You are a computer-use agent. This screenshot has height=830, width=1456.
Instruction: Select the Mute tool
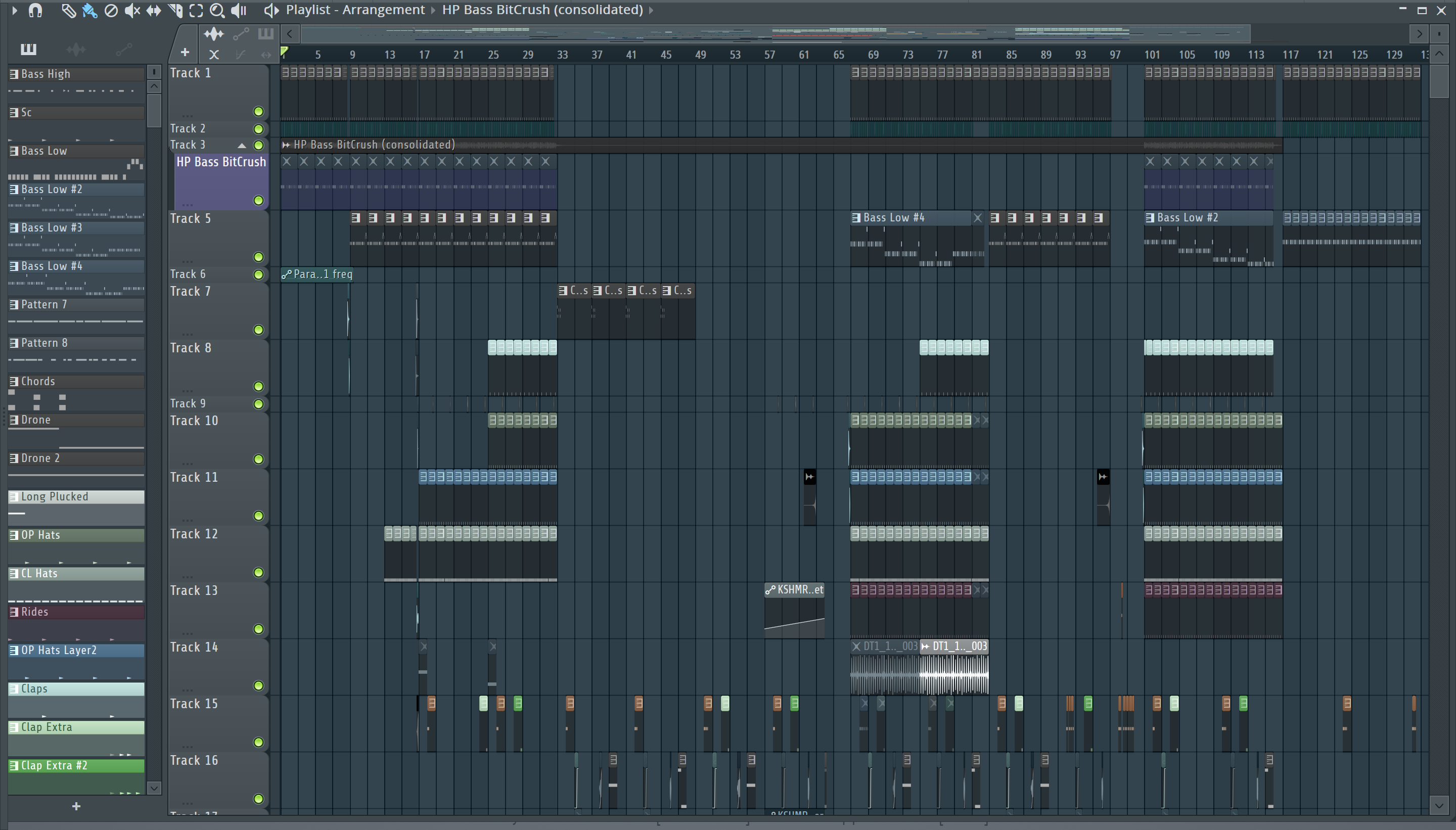(x=132, y=10)
